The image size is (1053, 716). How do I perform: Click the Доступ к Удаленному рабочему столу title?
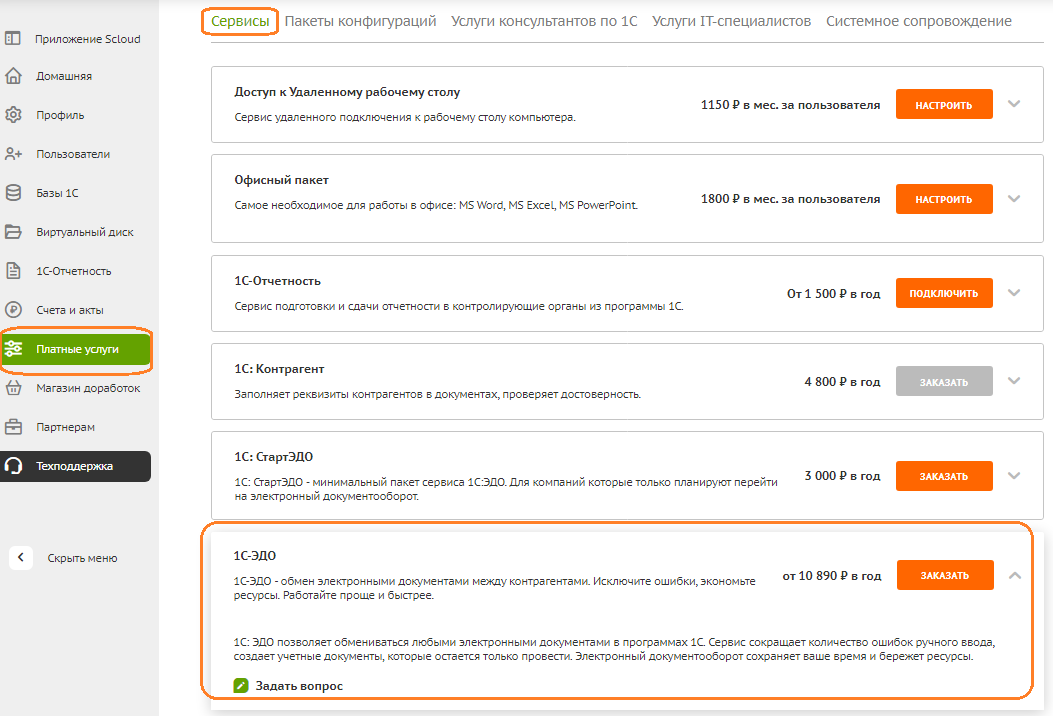(347, 92)
